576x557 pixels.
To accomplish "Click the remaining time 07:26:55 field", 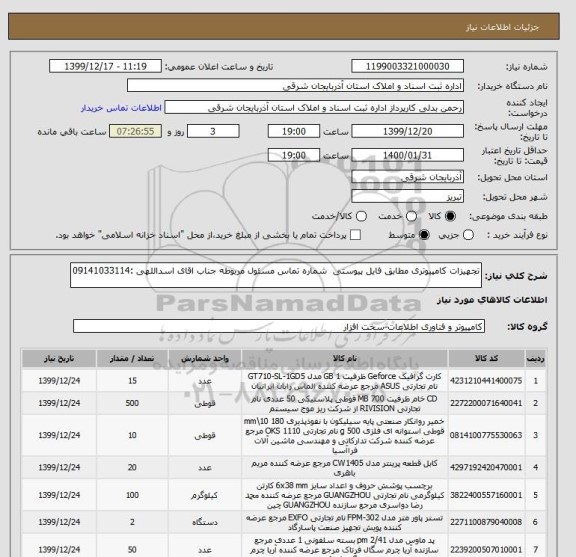I will (135, 131).
